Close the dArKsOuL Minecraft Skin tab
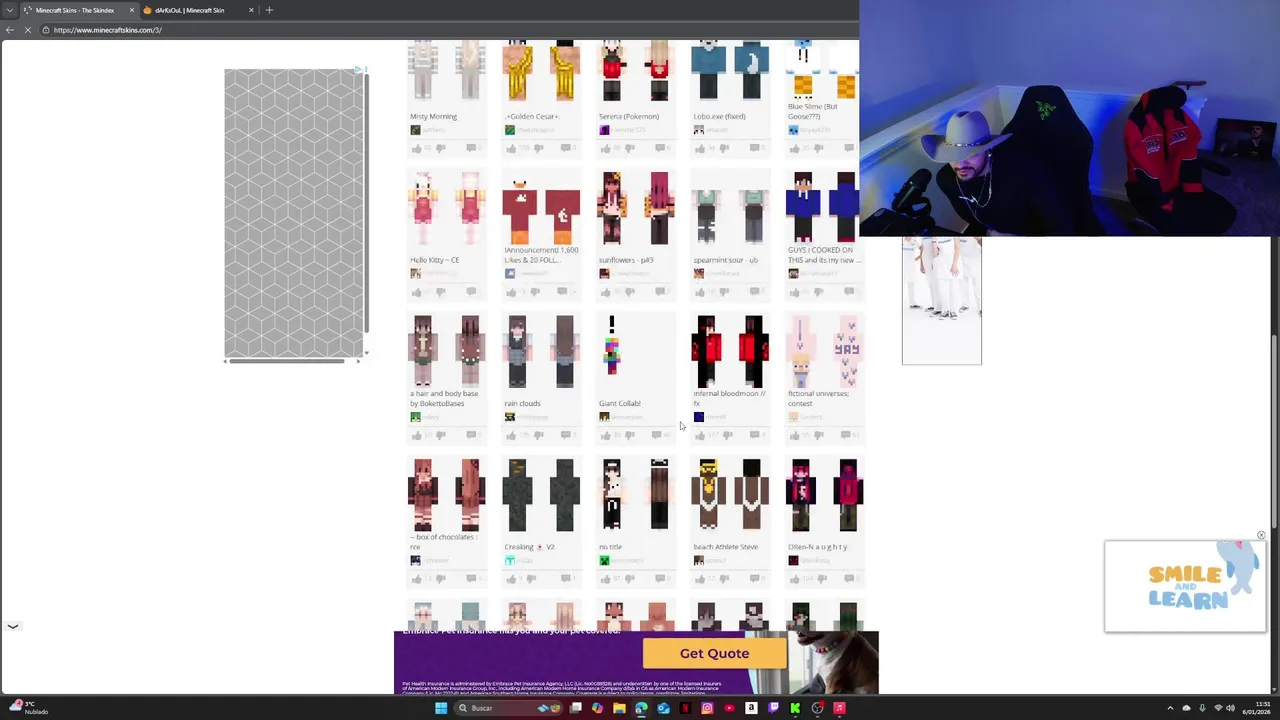 pos(250,10)
